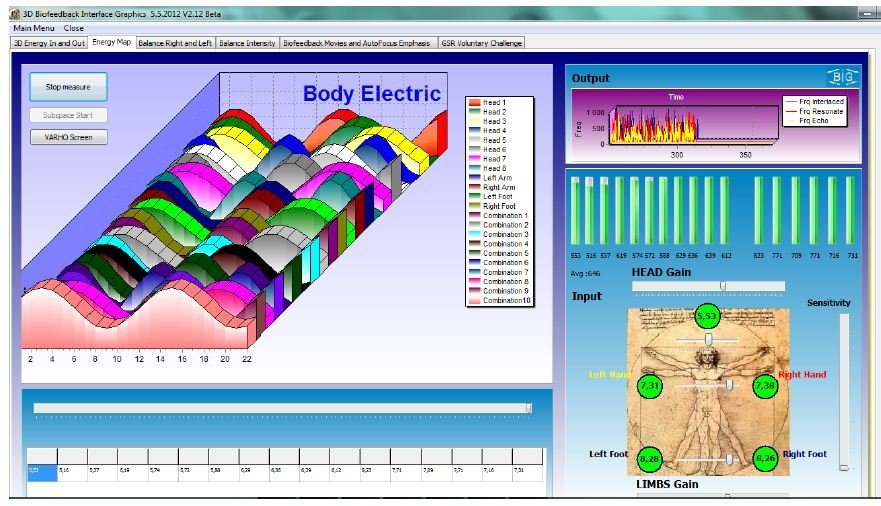Image resolution: width=881 pixels, height=506 pixels.
Task: Click the green head indicator showing 5,53
Action: 707,316
